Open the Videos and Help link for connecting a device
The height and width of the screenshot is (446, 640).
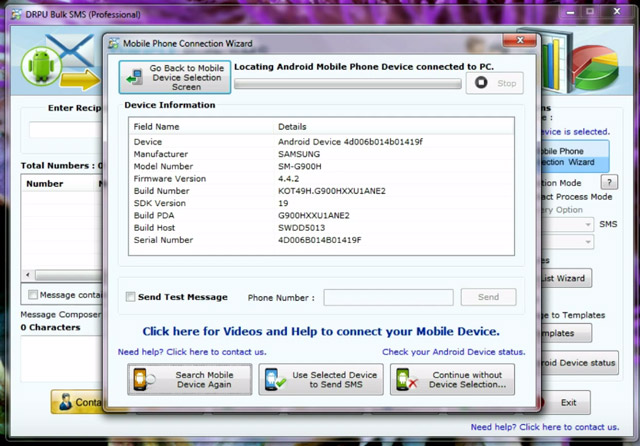pos(321,331)
